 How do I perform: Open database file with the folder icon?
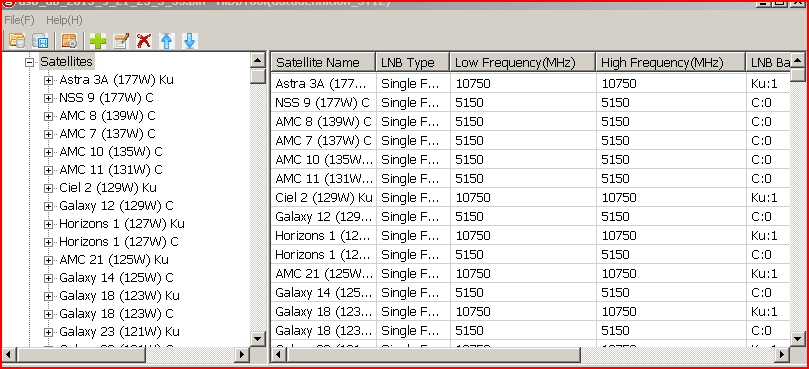pyautogui.click(x=17, y=41)
